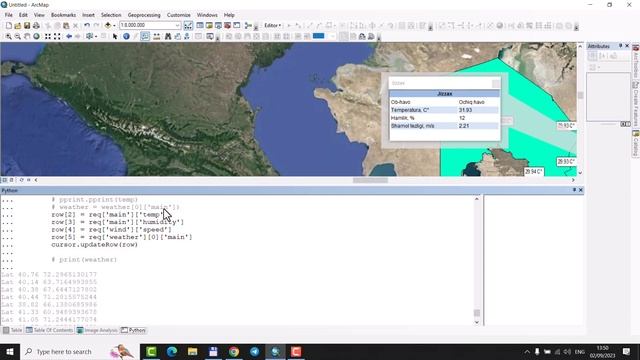Open the Find Route tool
Viewport: 640px width, 360px height.
[177, 37]
